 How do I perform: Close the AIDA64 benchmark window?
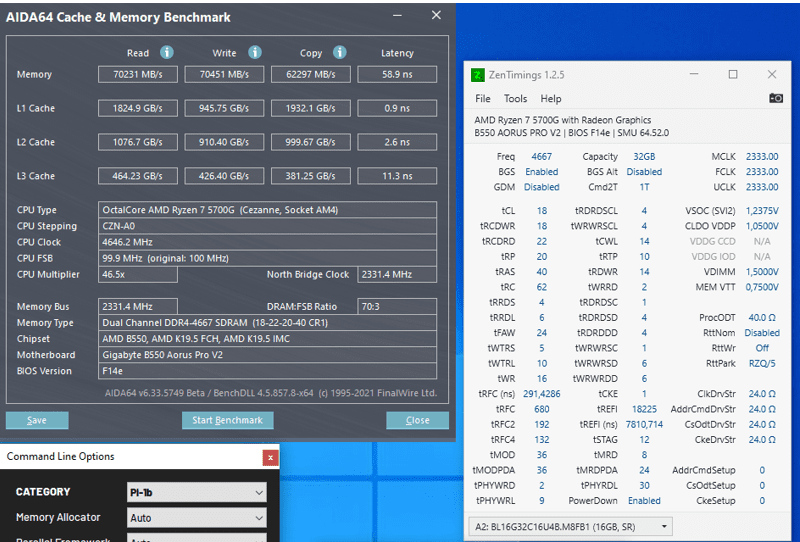[436, 15]
